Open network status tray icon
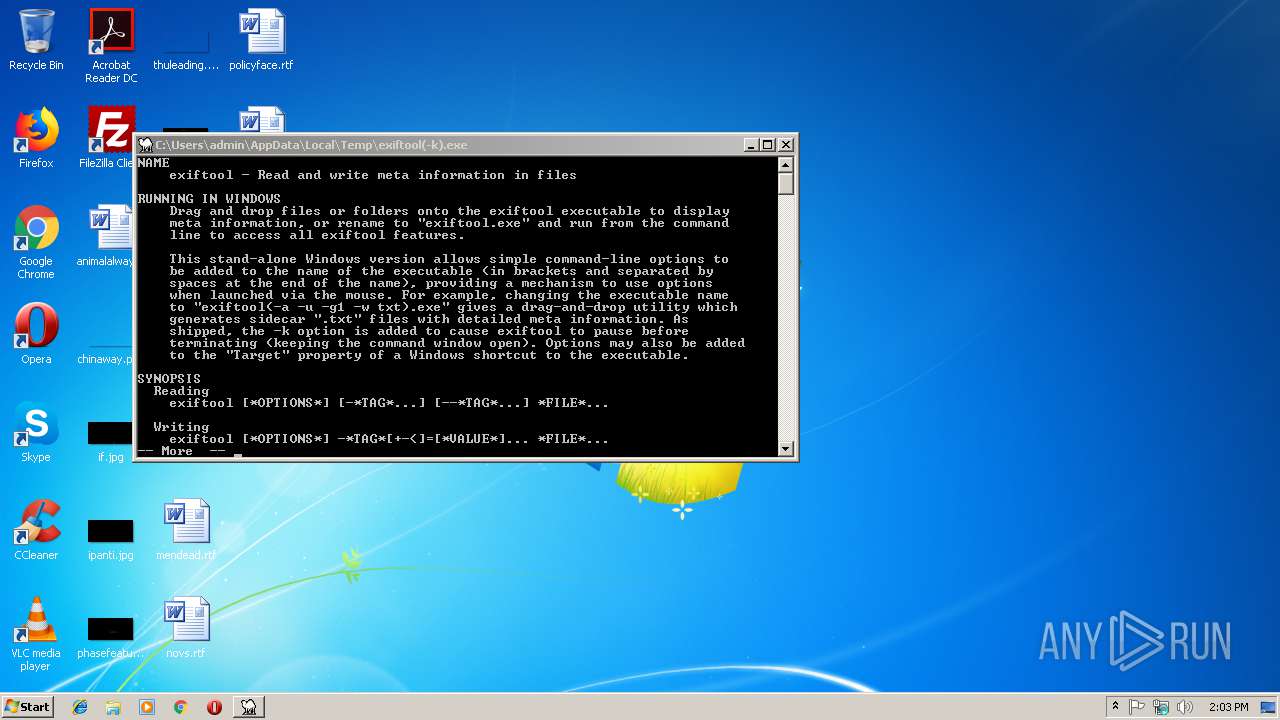Image resolution: width=1280 pixels, height=720 pixels. [1161, 707]
